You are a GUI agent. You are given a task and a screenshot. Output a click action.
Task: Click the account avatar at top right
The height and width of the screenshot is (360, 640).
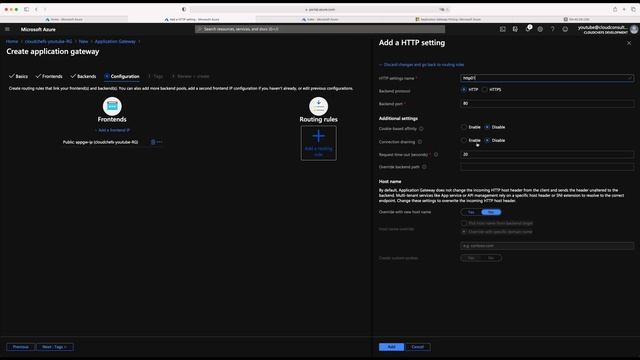coord(633,29)
